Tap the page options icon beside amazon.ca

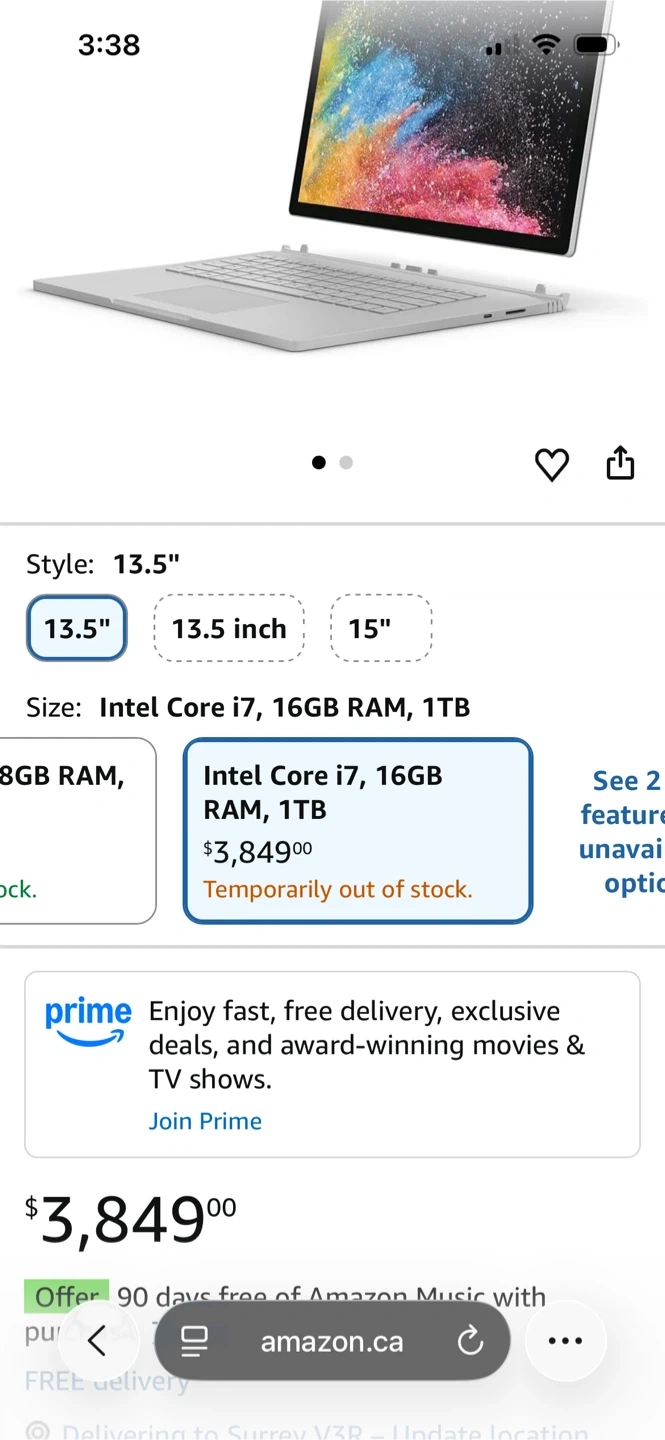tap(194, 1341)
